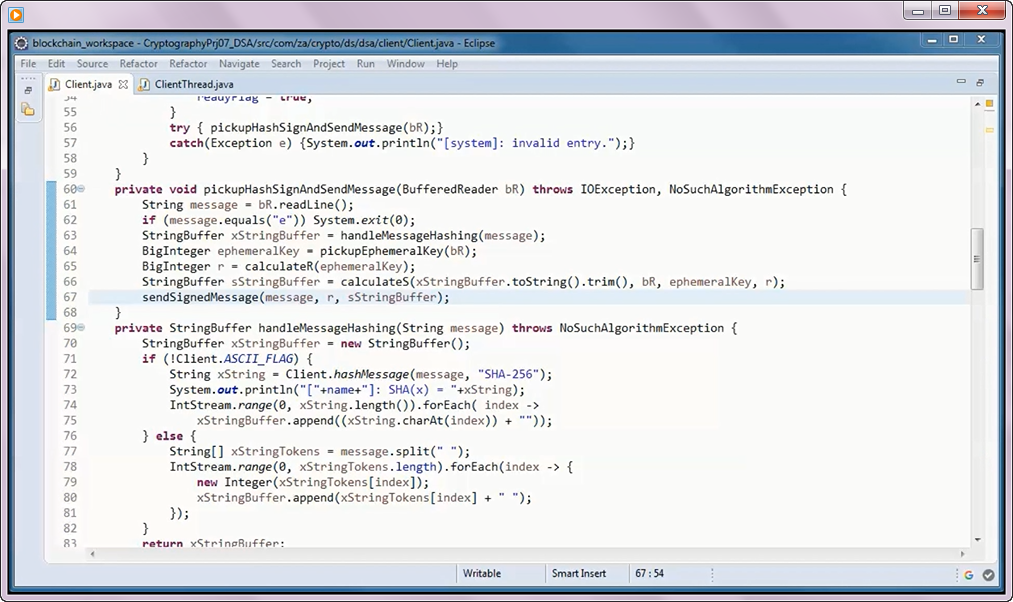This screenshot has height=602, width=1013.
Task: Click the handleMessageHashing call on line 63
Action: (409, 236)
